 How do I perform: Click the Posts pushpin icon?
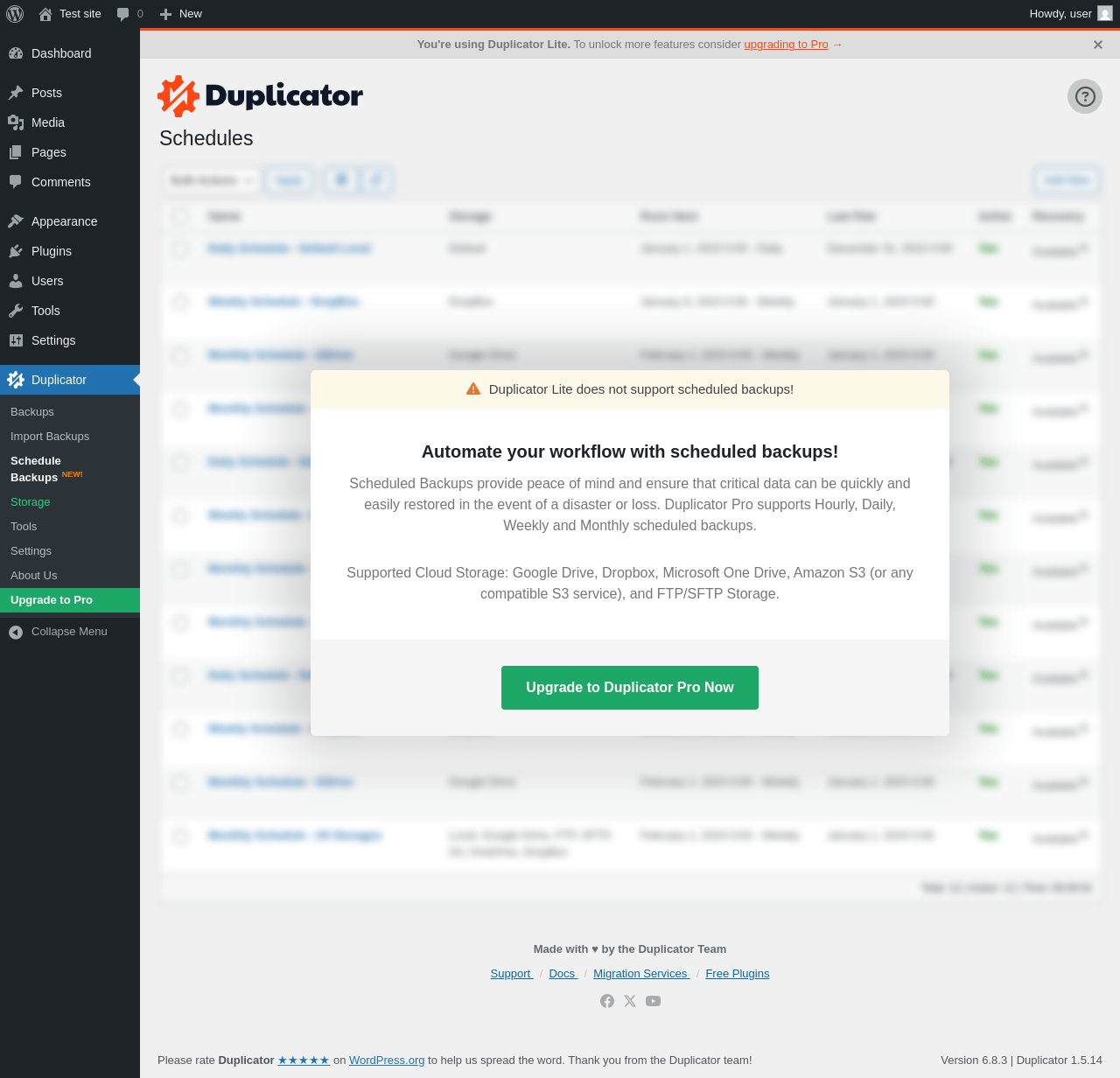click(x=16, y=93)
